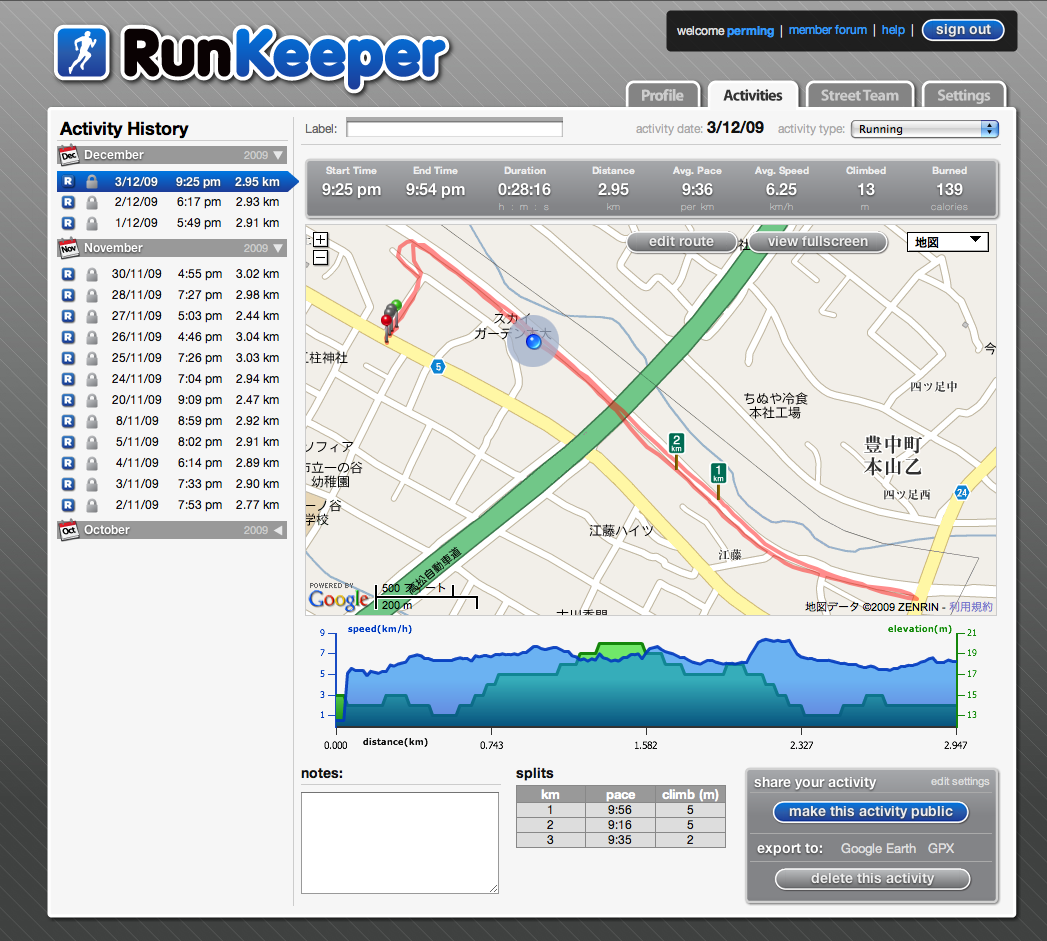Collapse the December 2009 section
Viewport: 1047px width, 941px height.
[x=278, y=155]
